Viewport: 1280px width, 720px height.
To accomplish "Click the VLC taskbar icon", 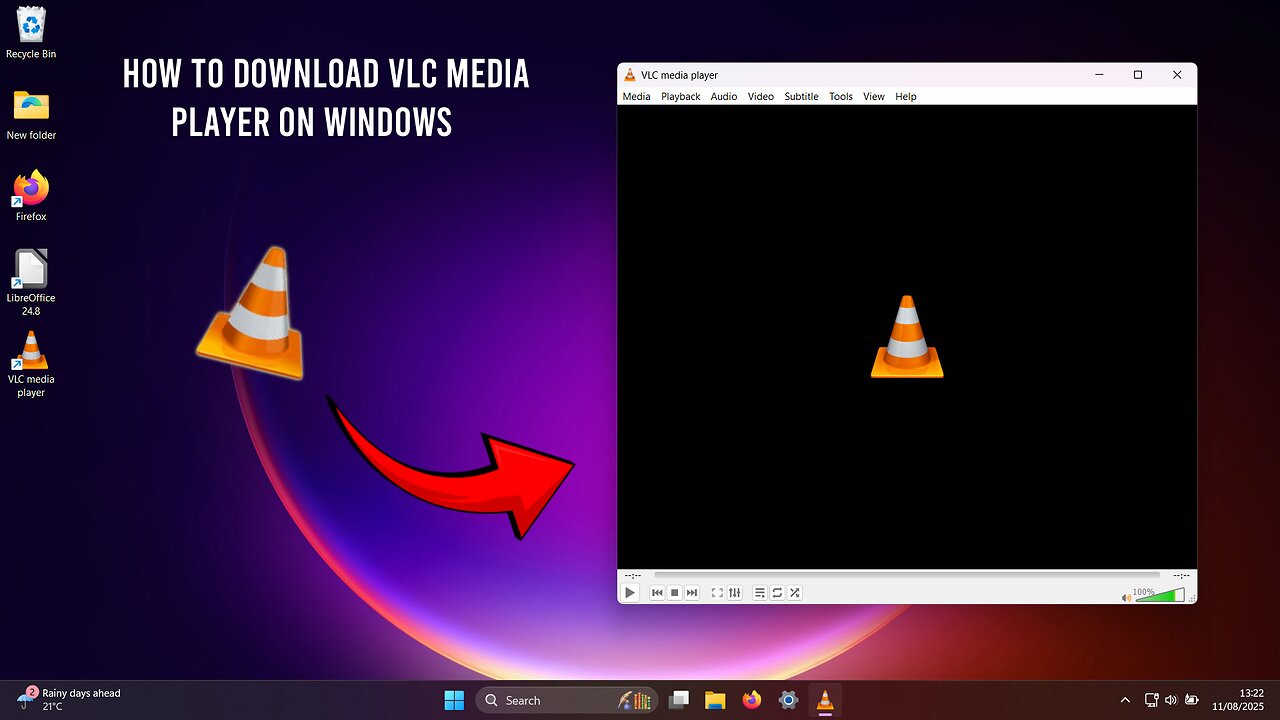I will pos(825,700).
